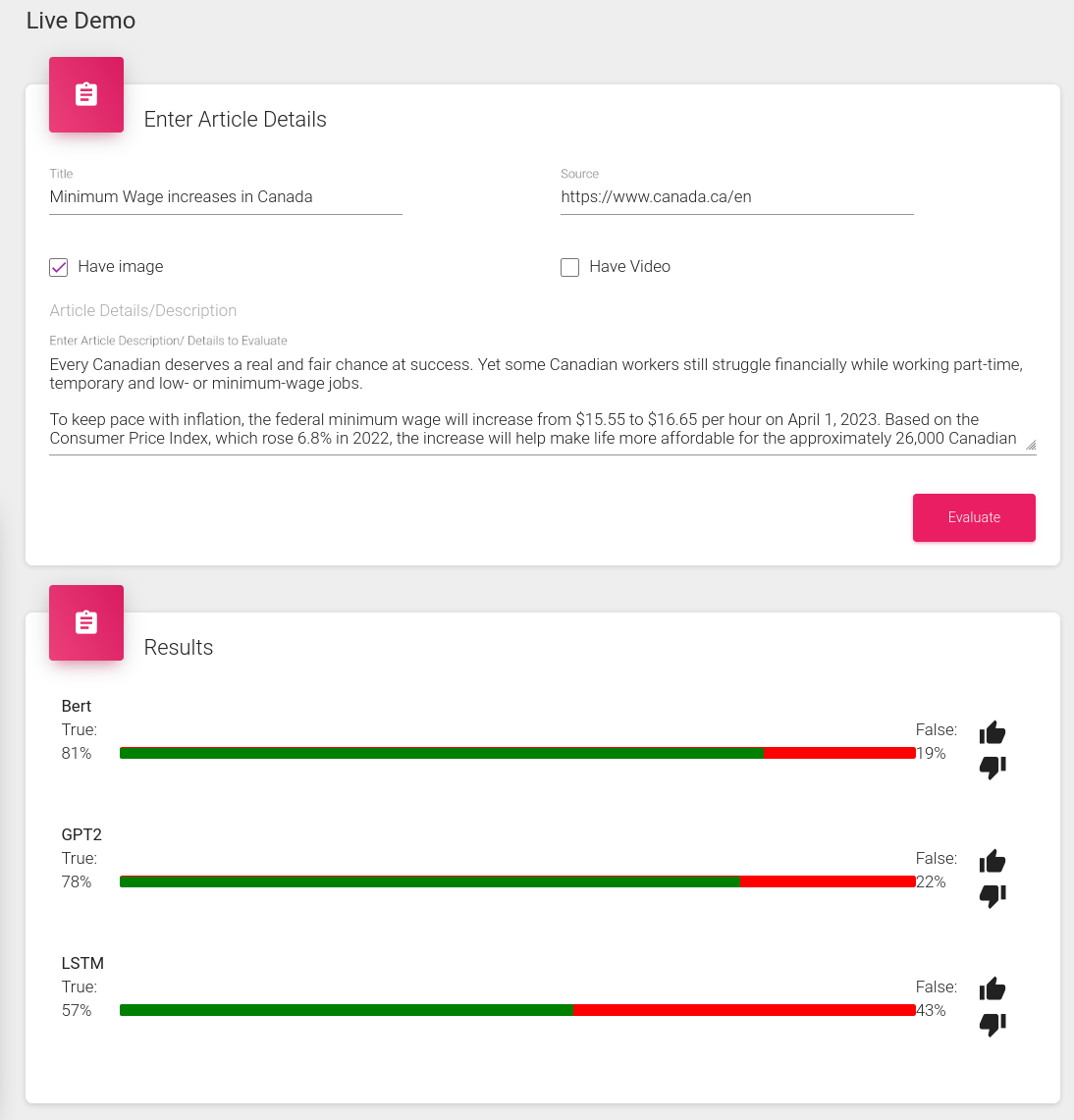Click the GPT2 true/false progress bar
1074x1120 pixels.
point(517,881)
